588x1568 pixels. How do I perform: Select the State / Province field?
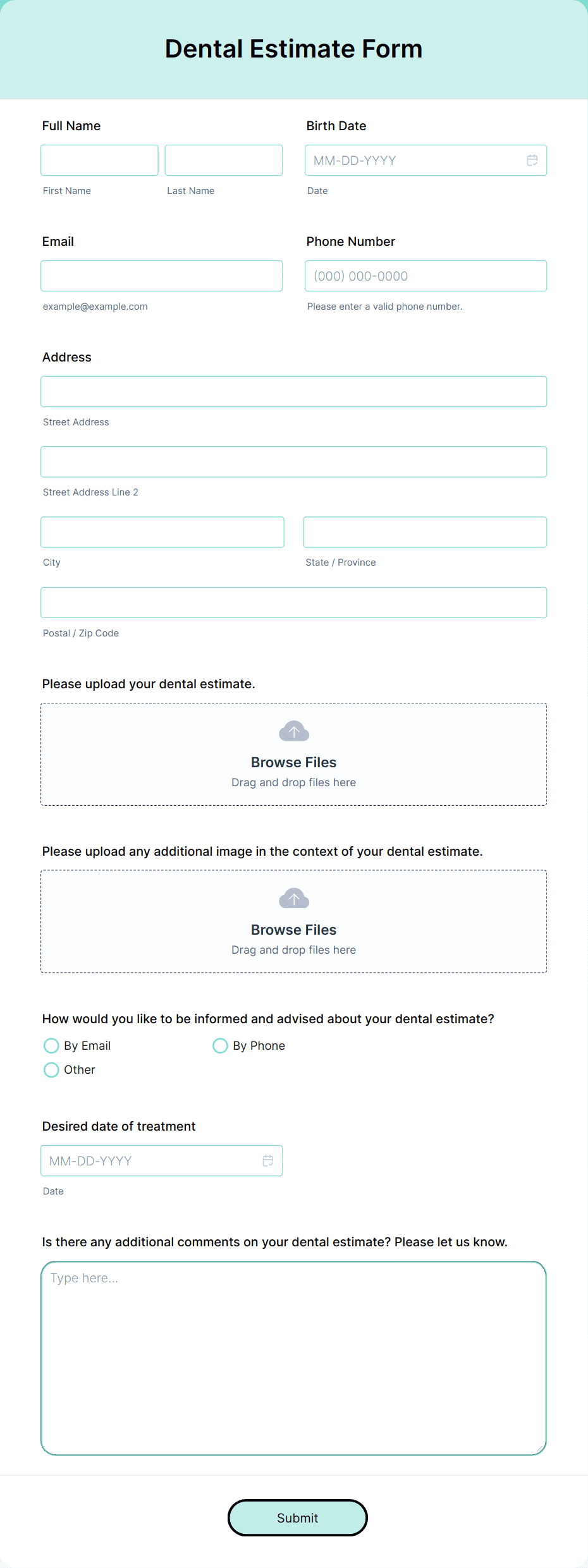[425, 532]
